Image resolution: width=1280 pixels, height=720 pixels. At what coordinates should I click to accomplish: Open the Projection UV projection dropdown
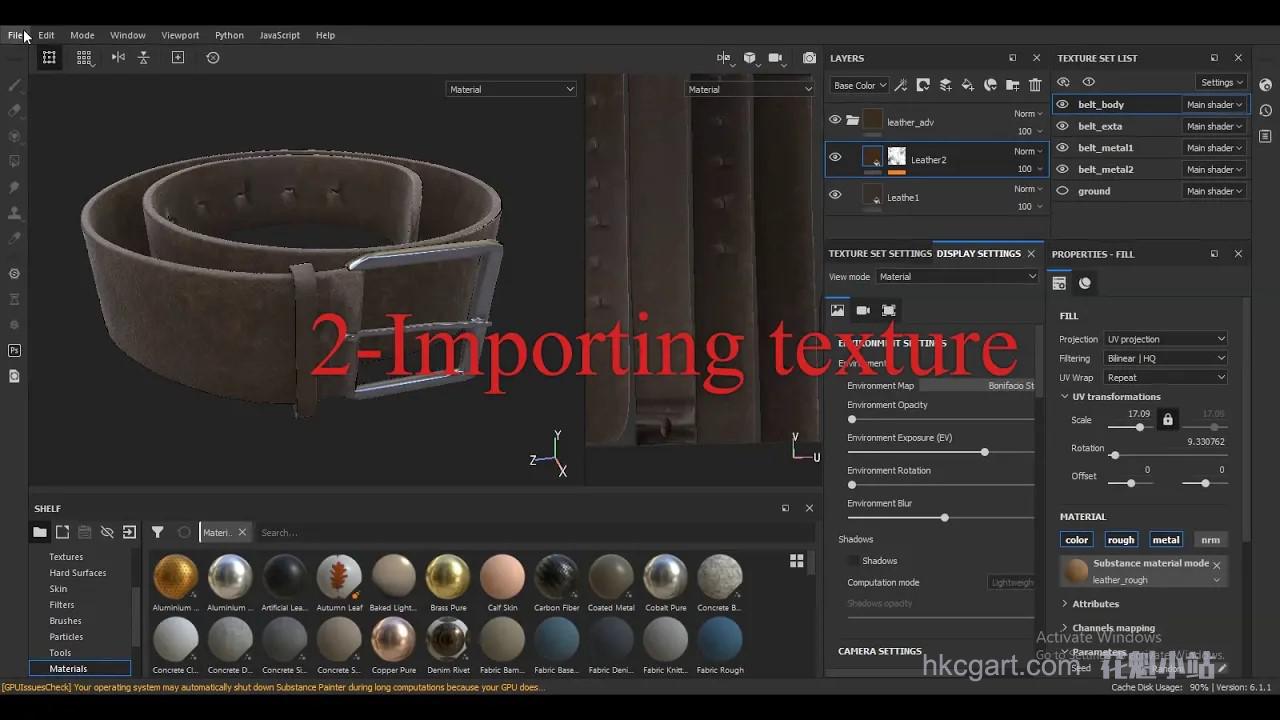click(1165, 339)
